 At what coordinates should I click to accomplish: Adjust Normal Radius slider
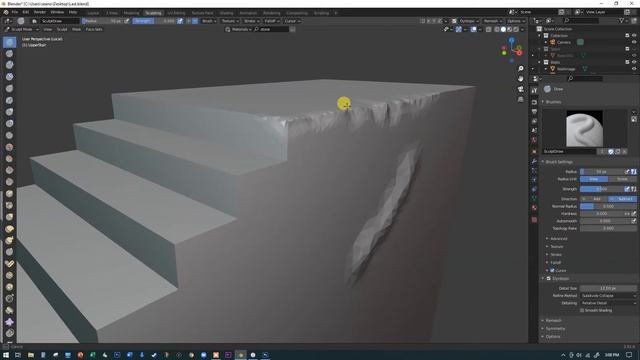click(x=608, y=206)
